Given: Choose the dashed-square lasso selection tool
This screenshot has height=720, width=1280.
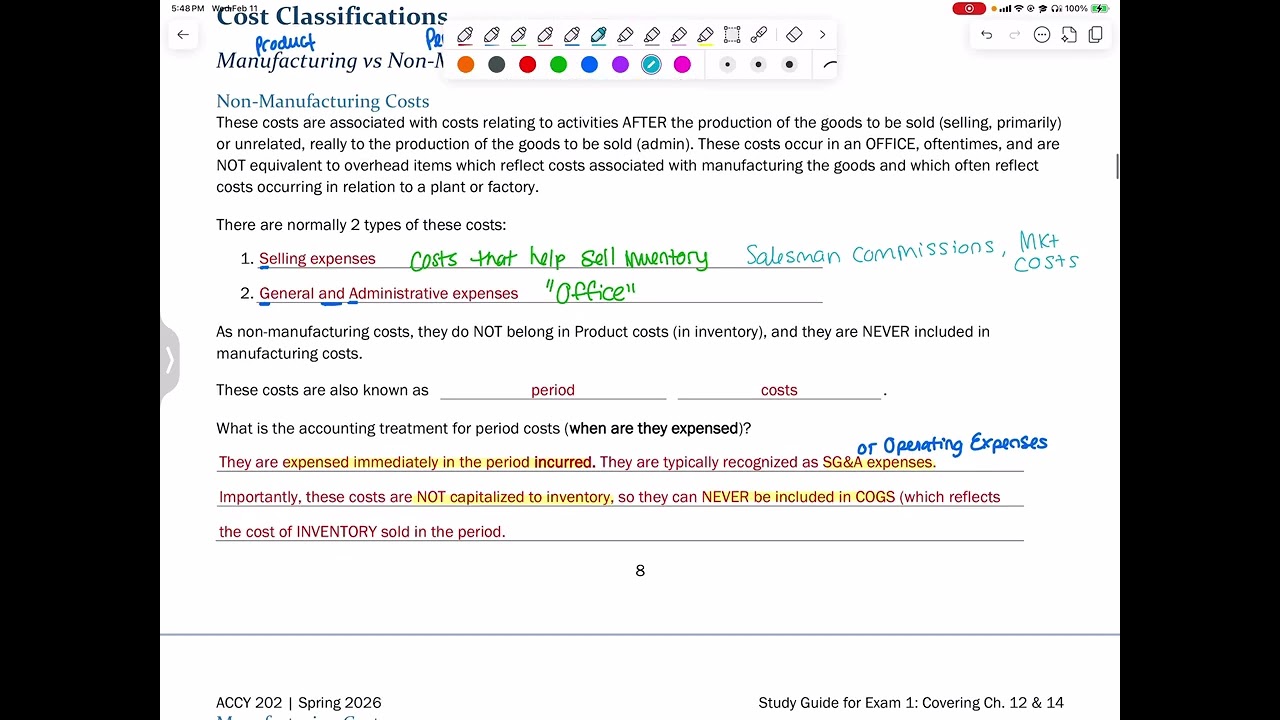Looking at the screenshot, I should click(x=732, y=35).
